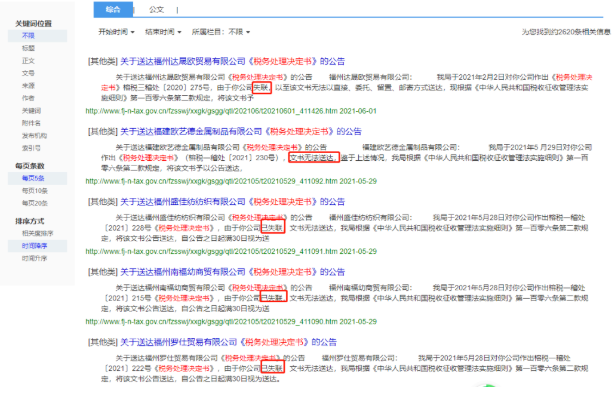Choose 文号 in keyword position list
This screenshot has width=615, height=408.
pos(27,72)
